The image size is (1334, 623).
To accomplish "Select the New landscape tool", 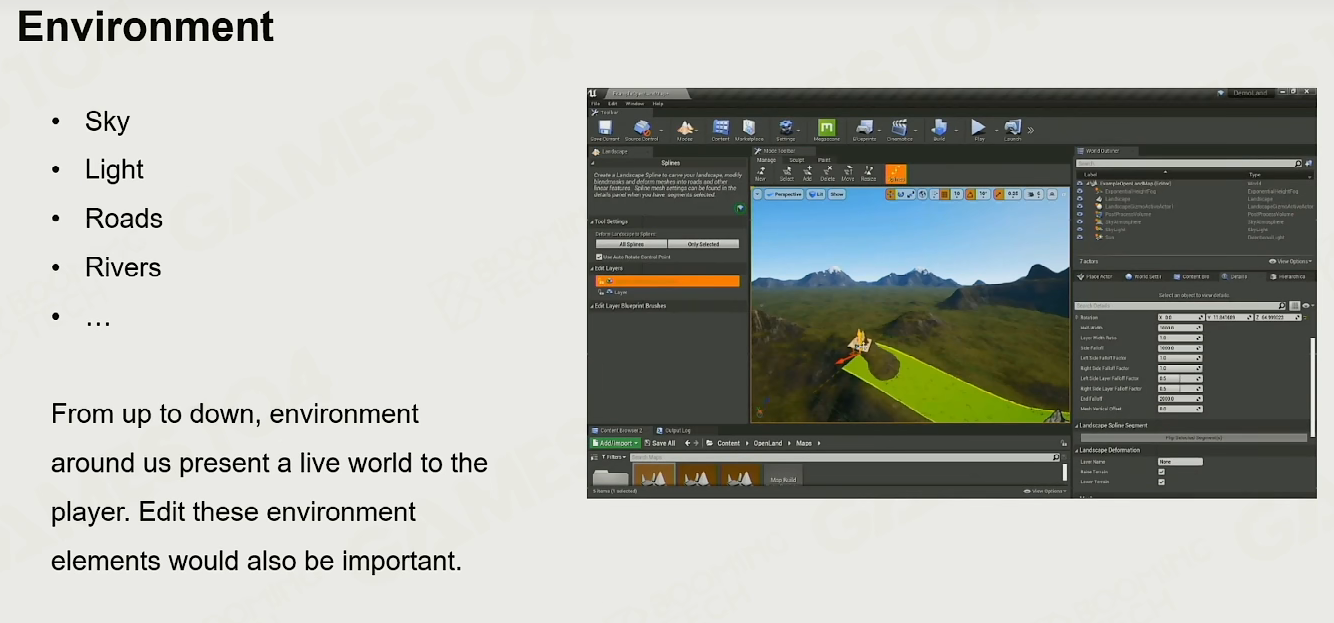I will tap(761, 173).
